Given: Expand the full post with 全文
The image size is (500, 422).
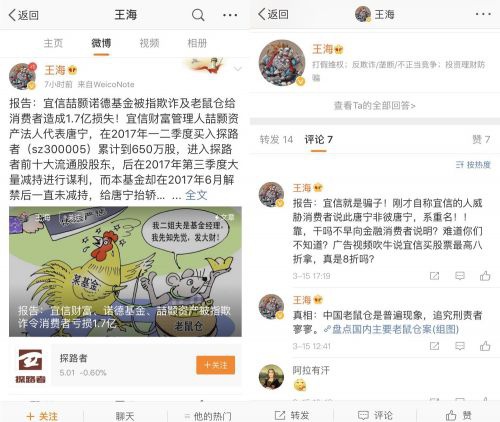Looking at the screenshot, I should tap(196, 195).
